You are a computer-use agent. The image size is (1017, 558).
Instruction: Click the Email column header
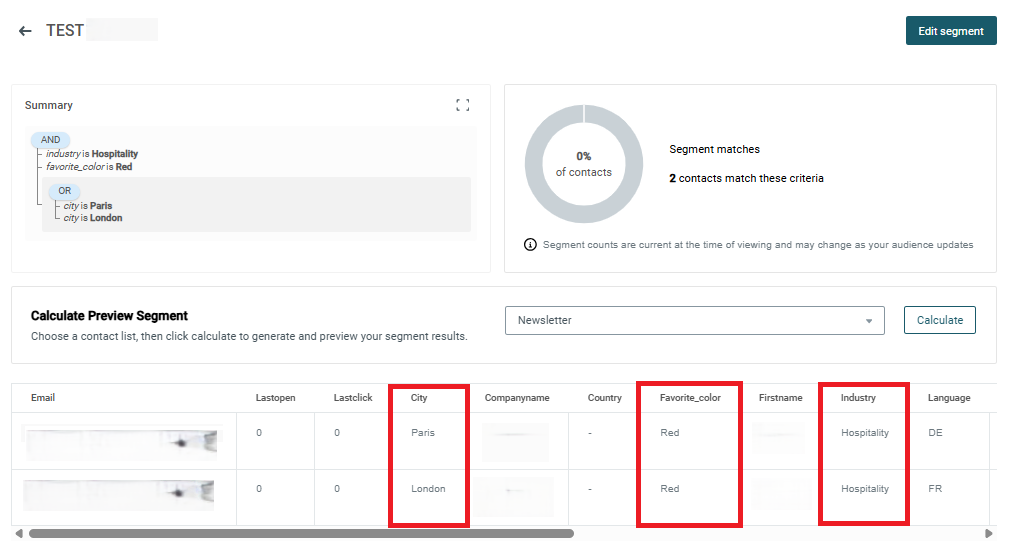point(43,398)
